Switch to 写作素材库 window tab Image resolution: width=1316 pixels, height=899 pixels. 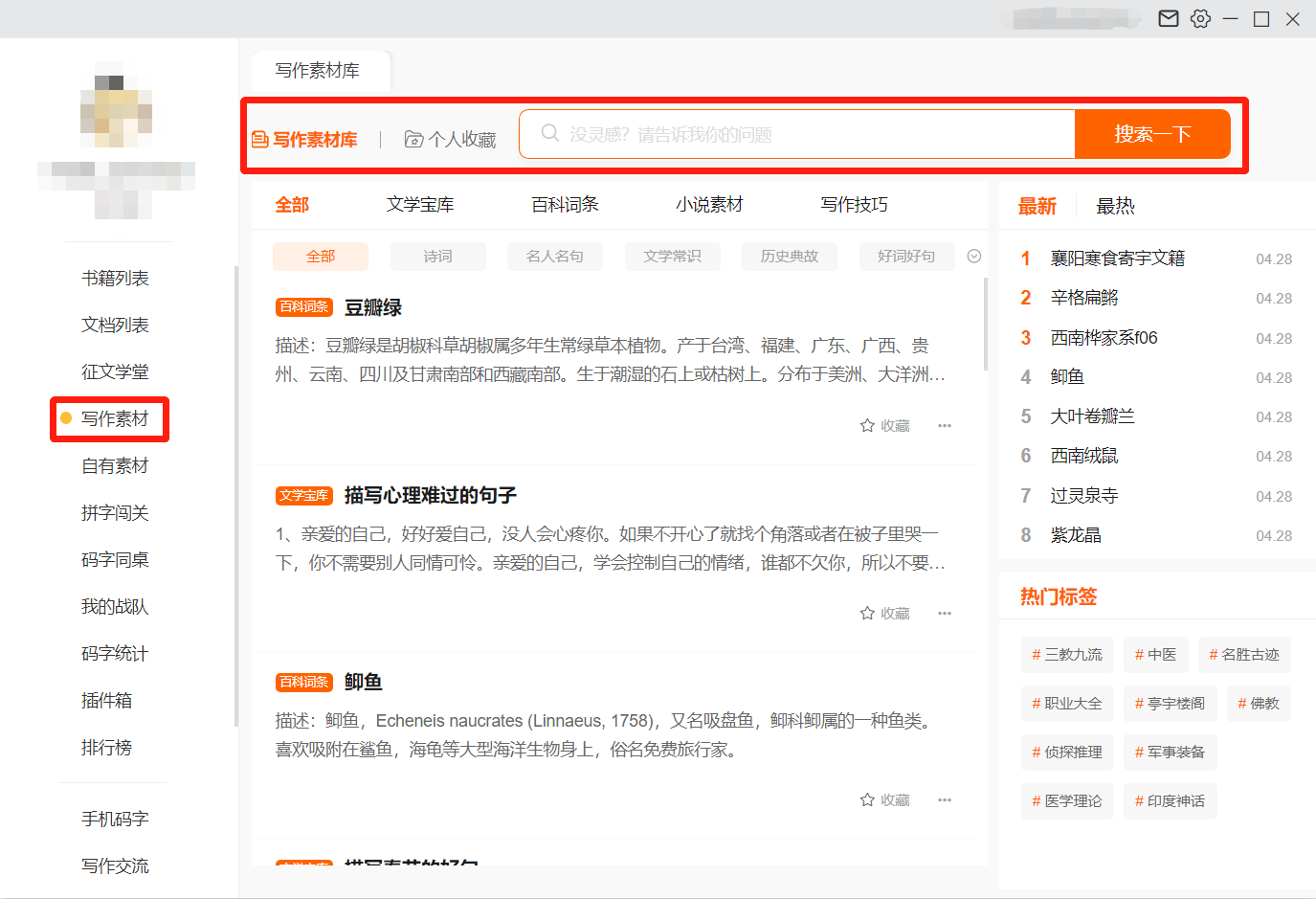[x=321, y=71]
